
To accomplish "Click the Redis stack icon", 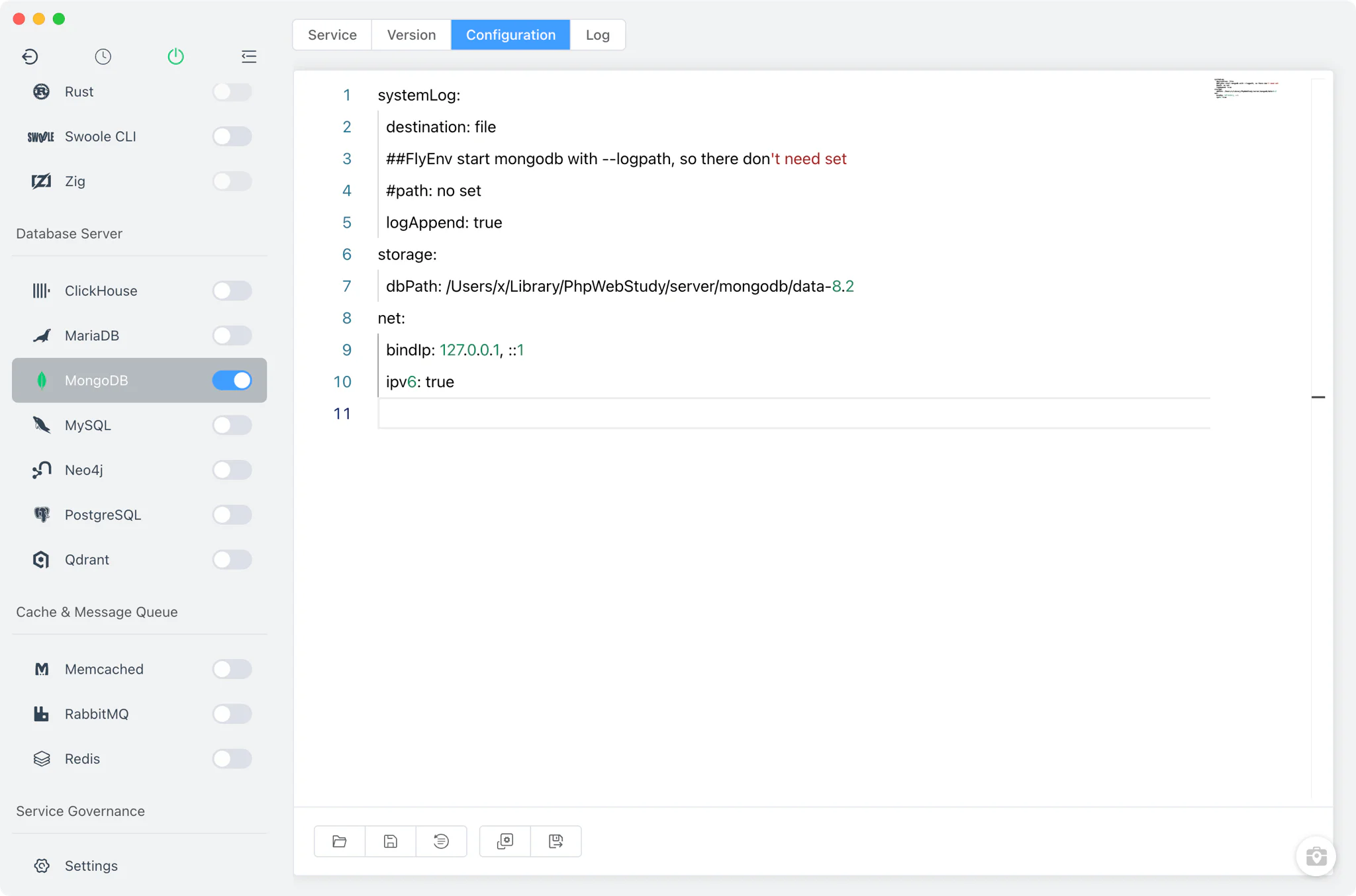I will pyautogui.click(x=41, y=759).
